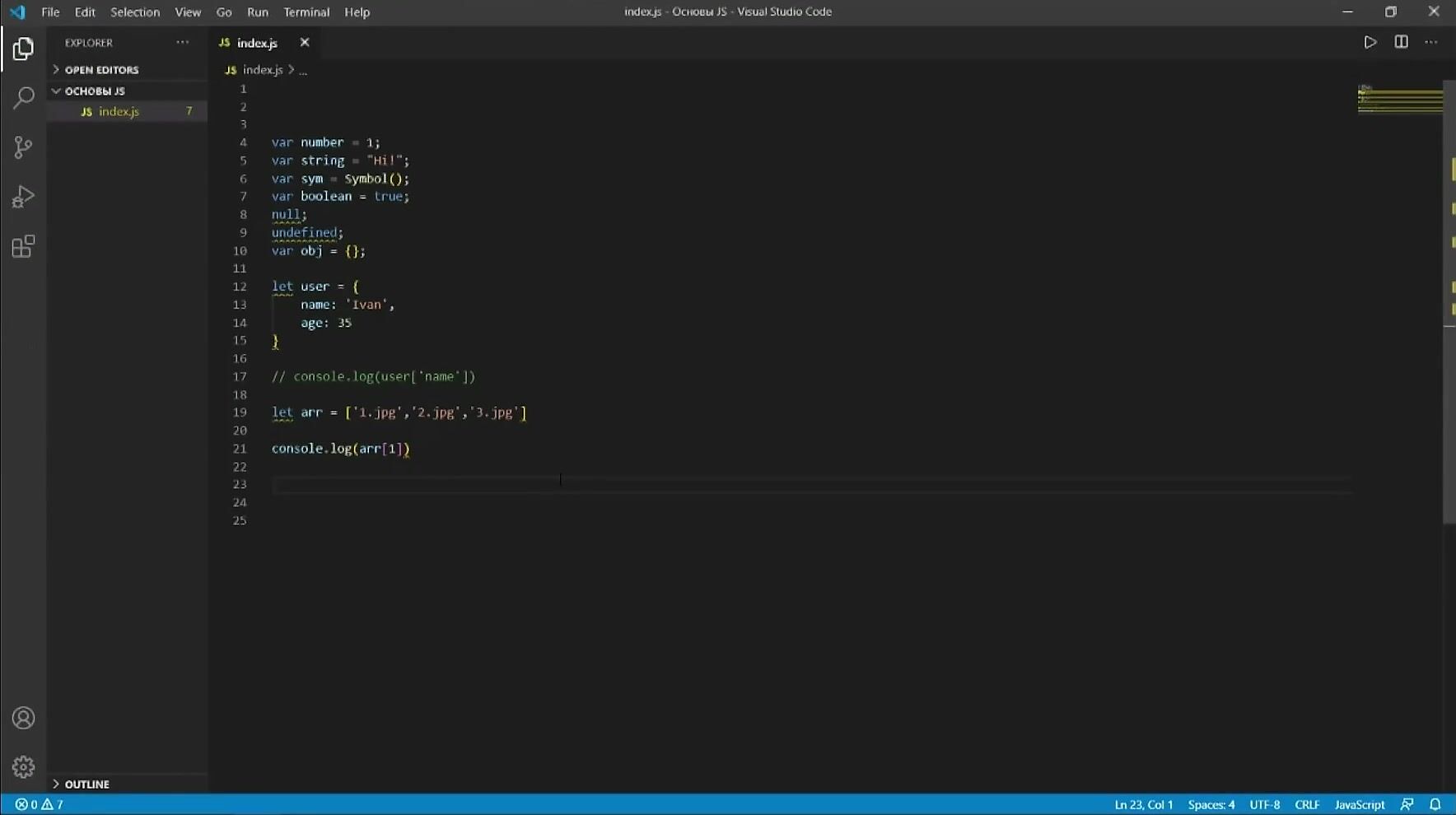Minimize the VS Code window
This screenshot has width=1456, height=815.
pos(1347,12)
